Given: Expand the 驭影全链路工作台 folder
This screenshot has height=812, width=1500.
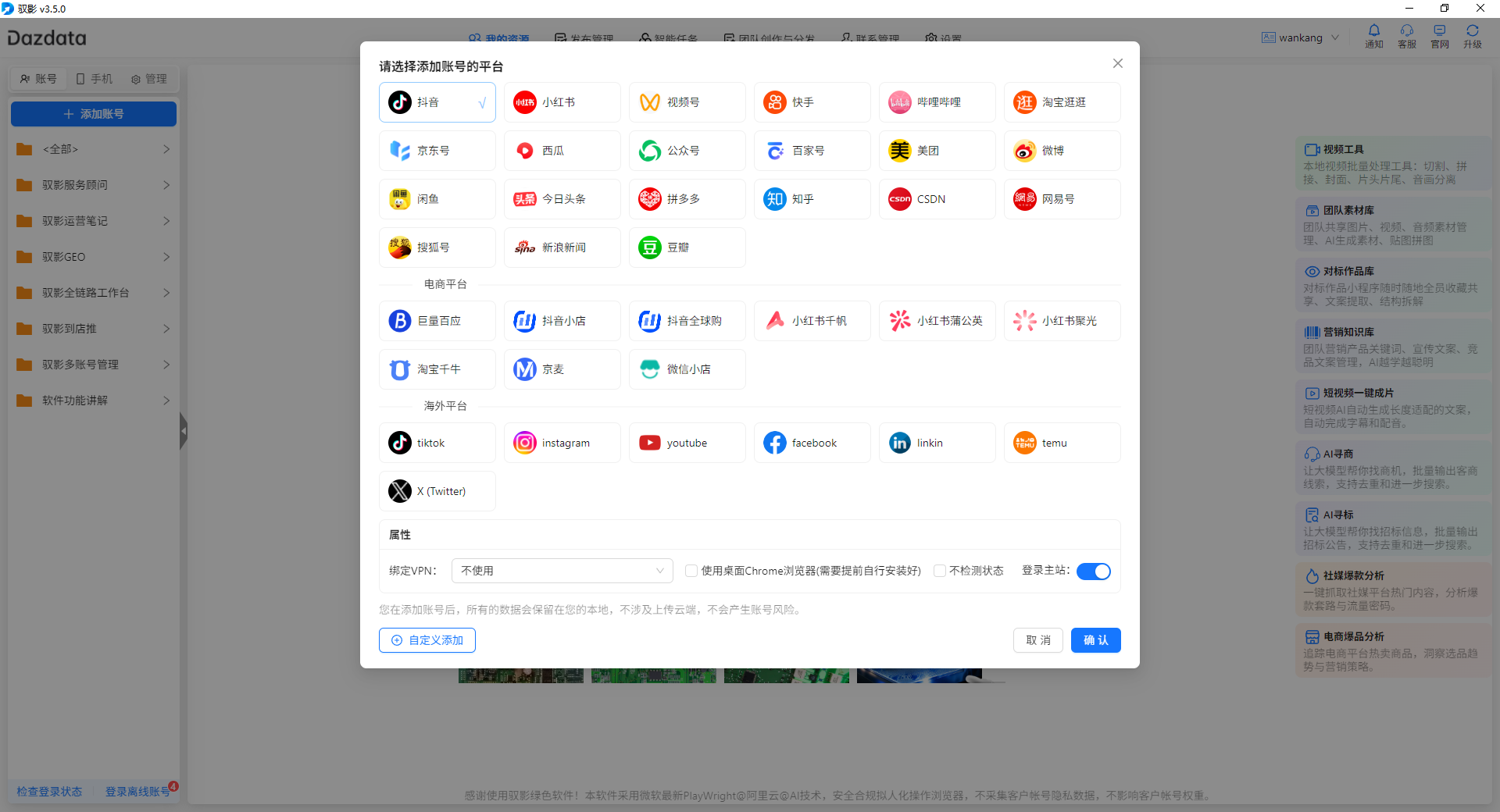Looking at the screenshot, I should (94, 293).
